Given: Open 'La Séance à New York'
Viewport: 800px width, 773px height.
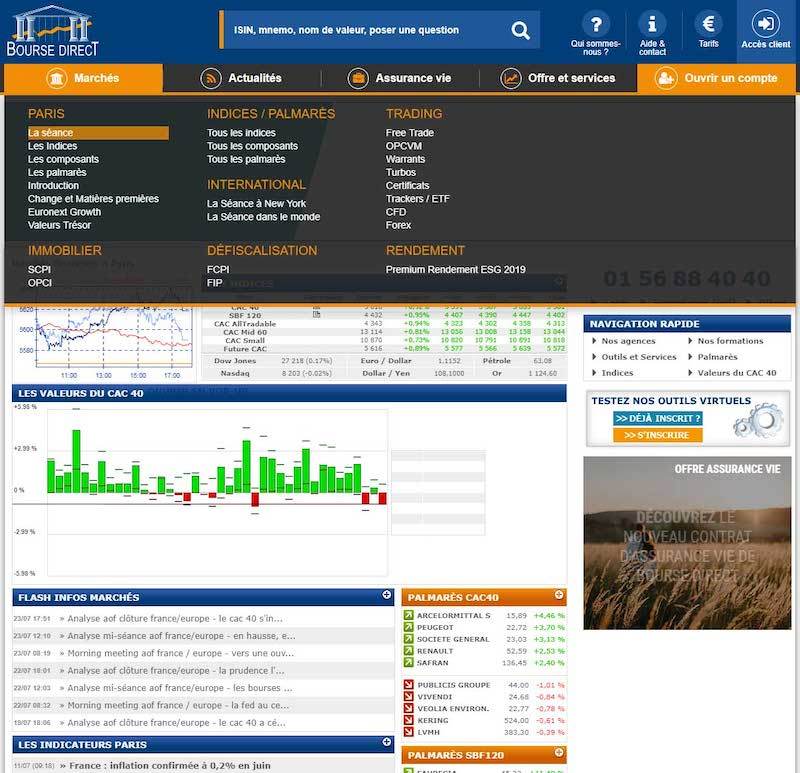Looking at the screenshot, I should 256,204.
